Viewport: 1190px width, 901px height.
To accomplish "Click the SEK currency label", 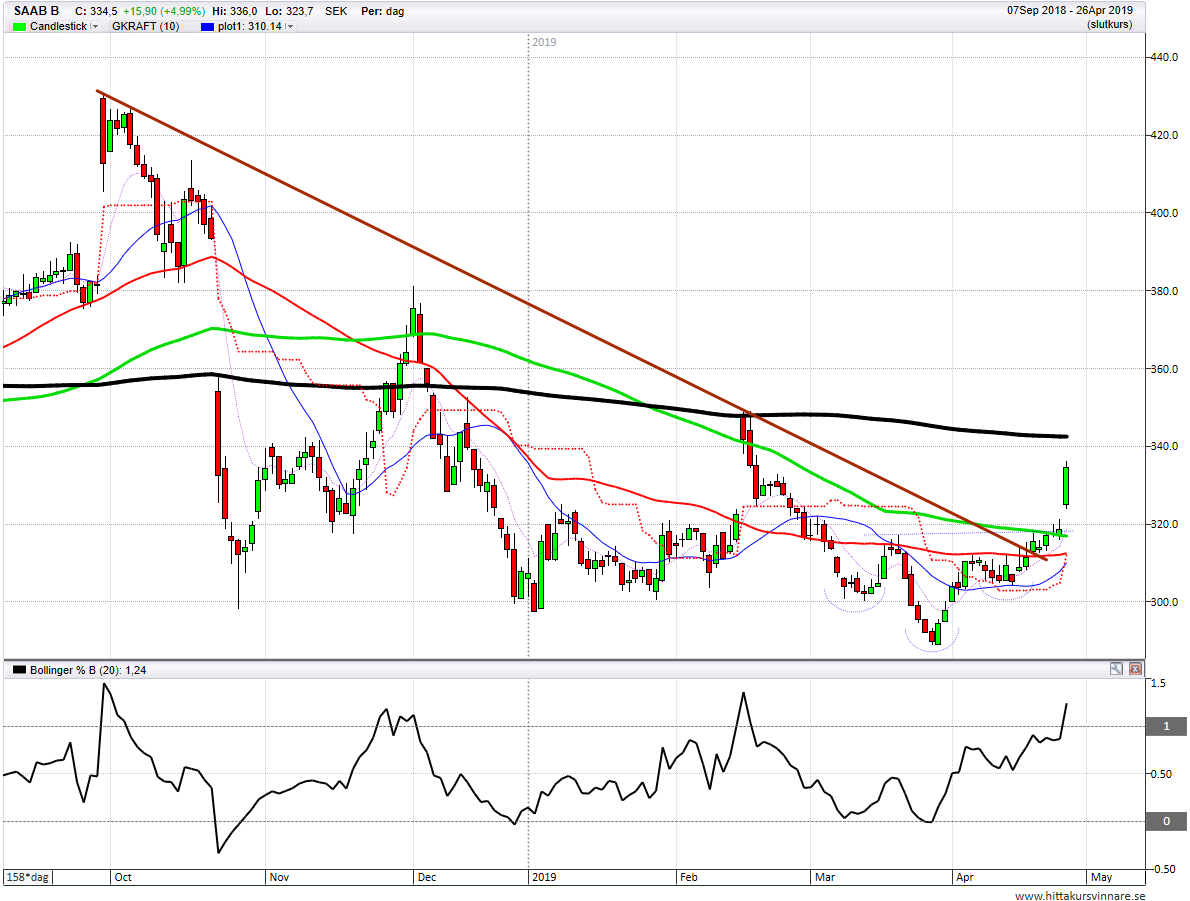I will point(335,11).
